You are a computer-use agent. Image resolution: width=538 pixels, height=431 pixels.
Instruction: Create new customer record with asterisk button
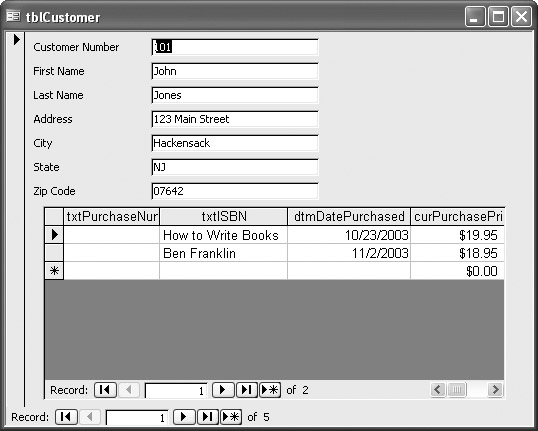[x=231, y=417]
